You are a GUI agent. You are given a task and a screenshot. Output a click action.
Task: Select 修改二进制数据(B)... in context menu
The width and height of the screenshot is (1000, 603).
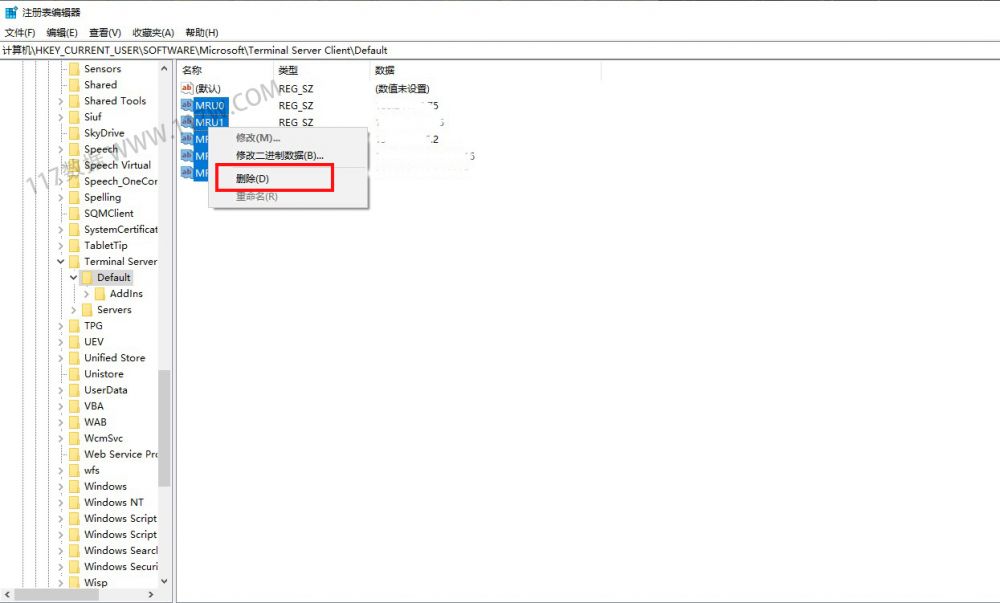pyautogui.click(x=279, y=155)
